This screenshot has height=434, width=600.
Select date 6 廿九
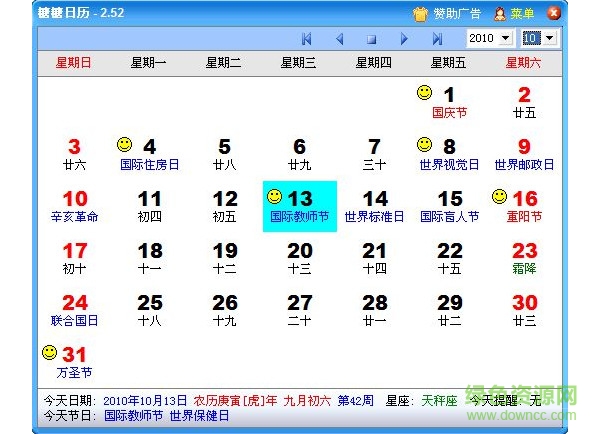click(x=299, y=155)
